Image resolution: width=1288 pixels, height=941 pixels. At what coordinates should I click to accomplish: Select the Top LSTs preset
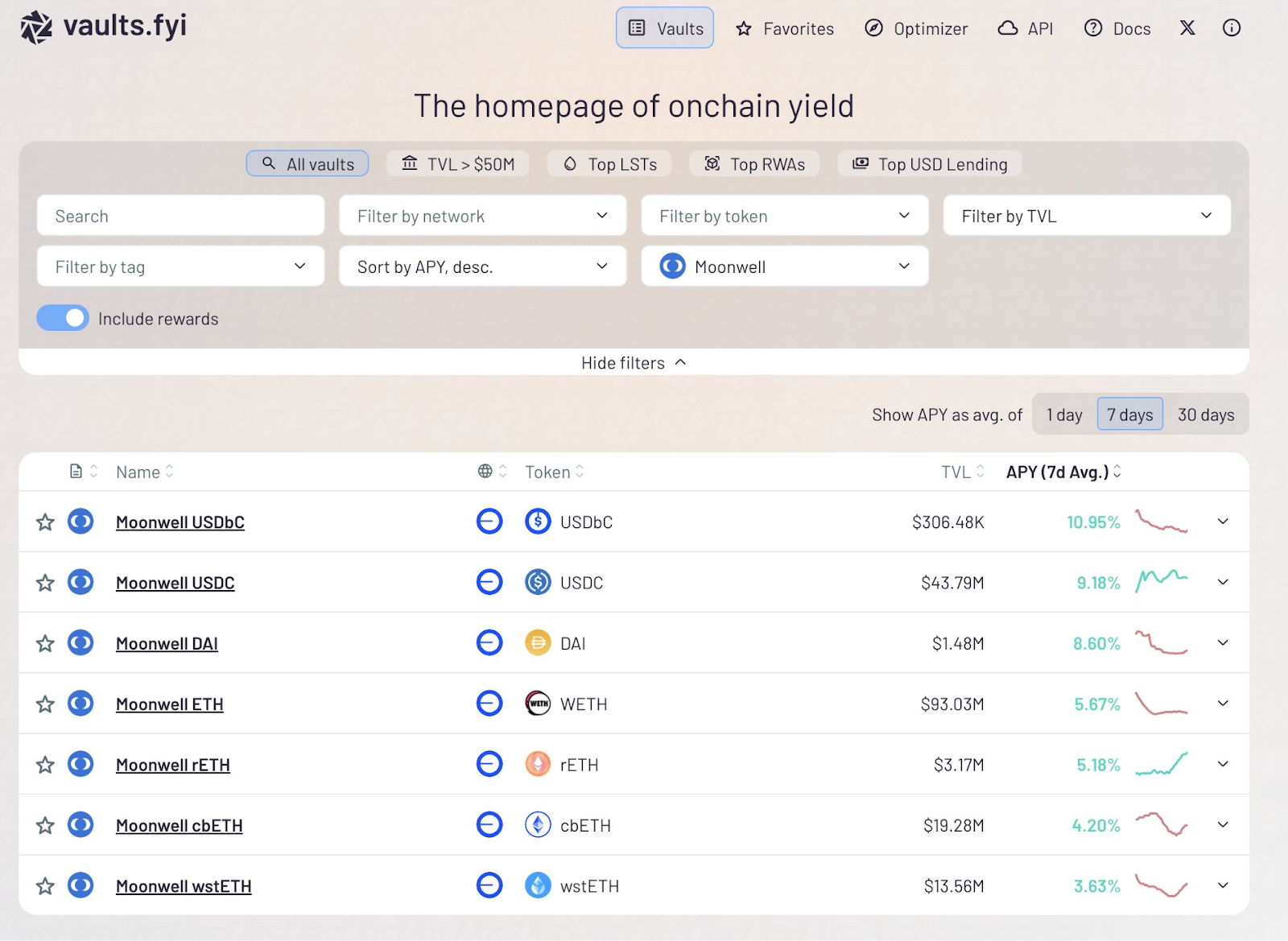609,163
